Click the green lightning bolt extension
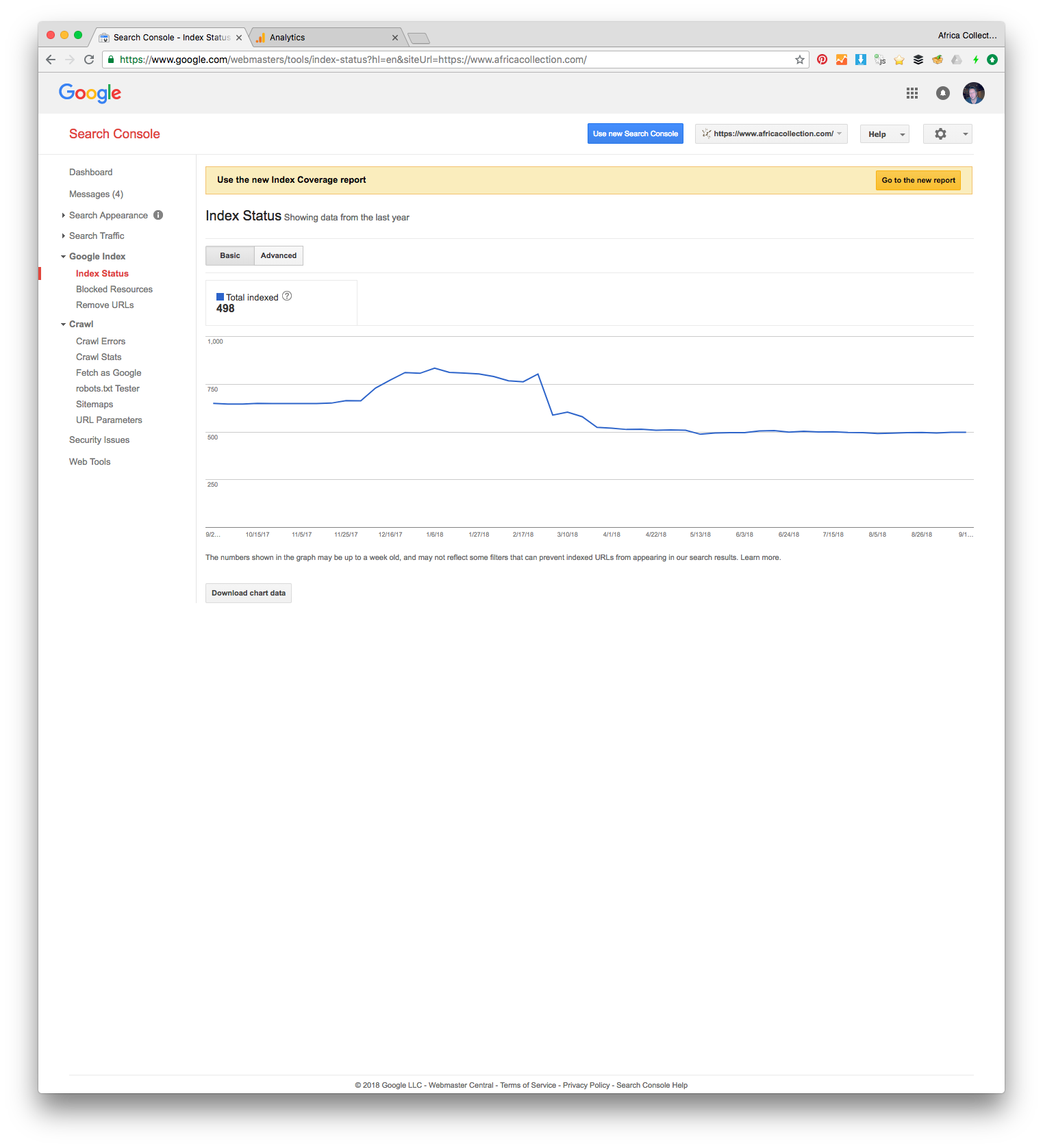 pos(976,60)
